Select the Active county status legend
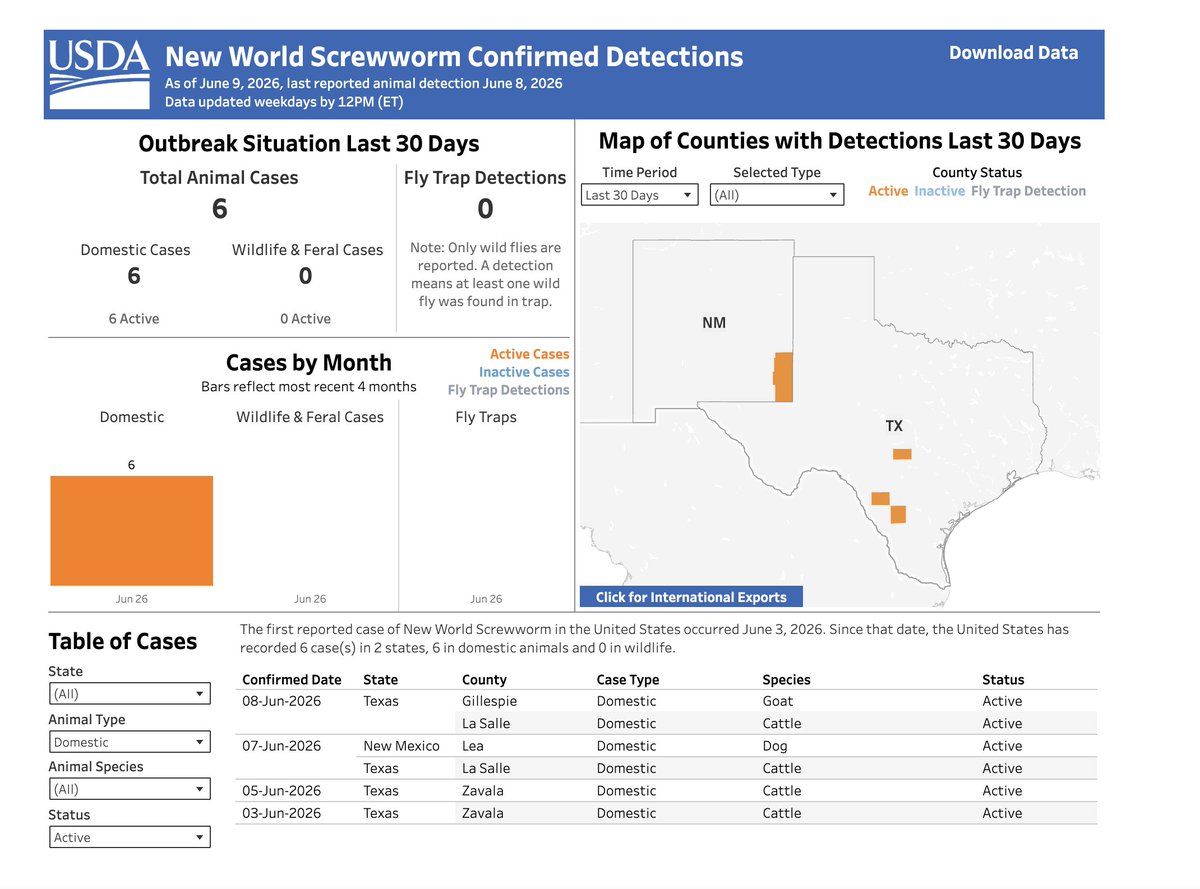The height and width of the screenshot is (889, 1200). pos(888,191)
